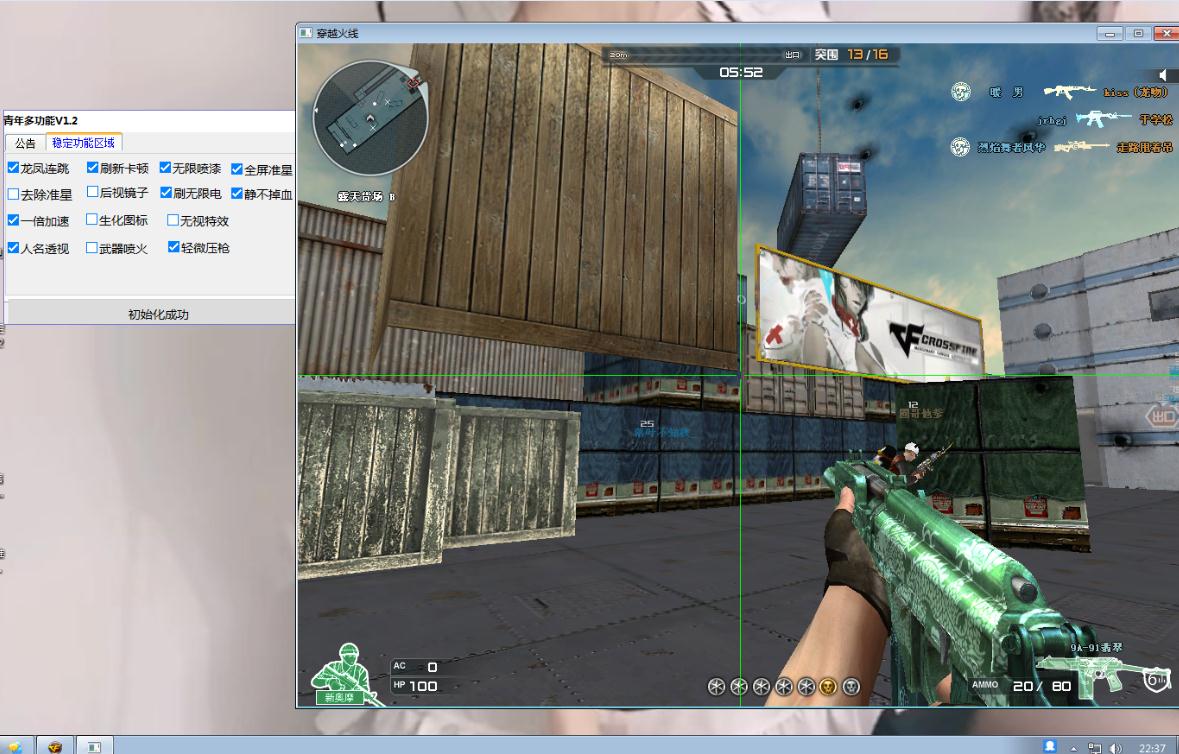1179x754 pixels.
Task: Click the volume icon in system tray
Action: (1116, 748)
